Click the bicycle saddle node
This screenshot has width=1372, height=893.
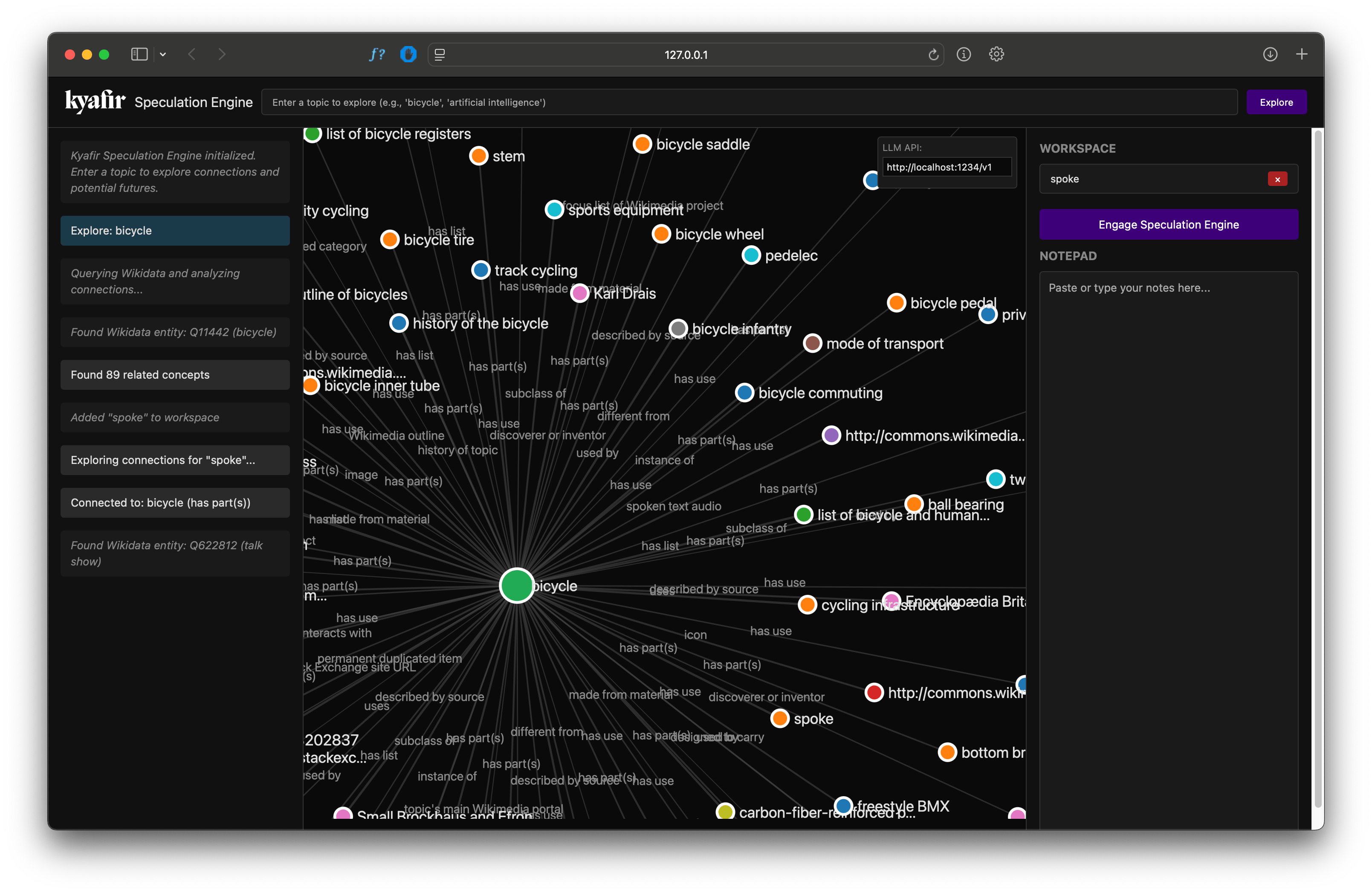642,144
